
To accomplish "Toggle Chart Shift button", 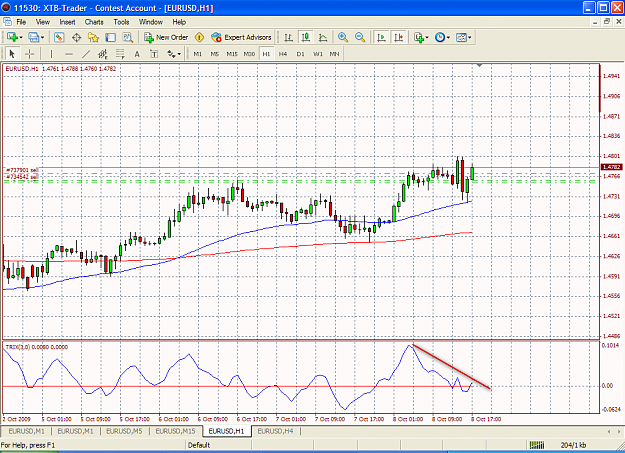I will tap(399, 37).
